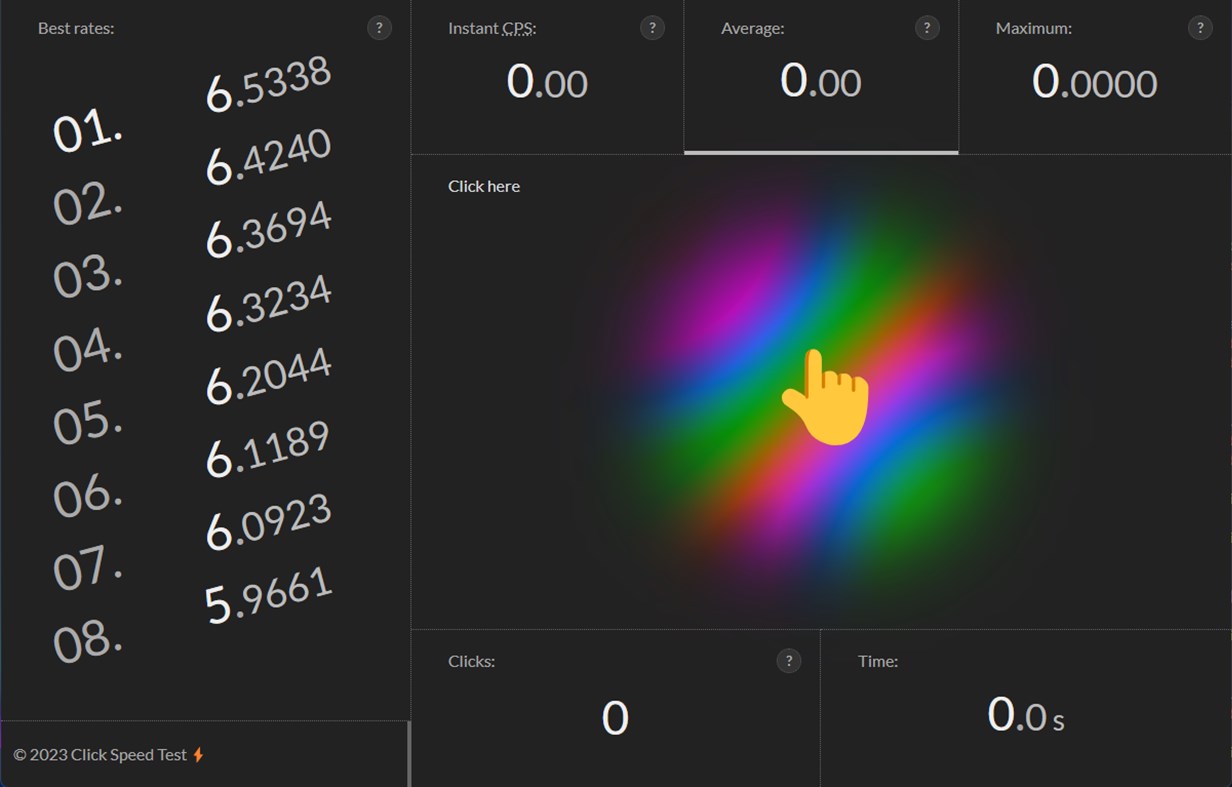
Task: Click the best rate 6.2044
Action: [x=268, y=376]
